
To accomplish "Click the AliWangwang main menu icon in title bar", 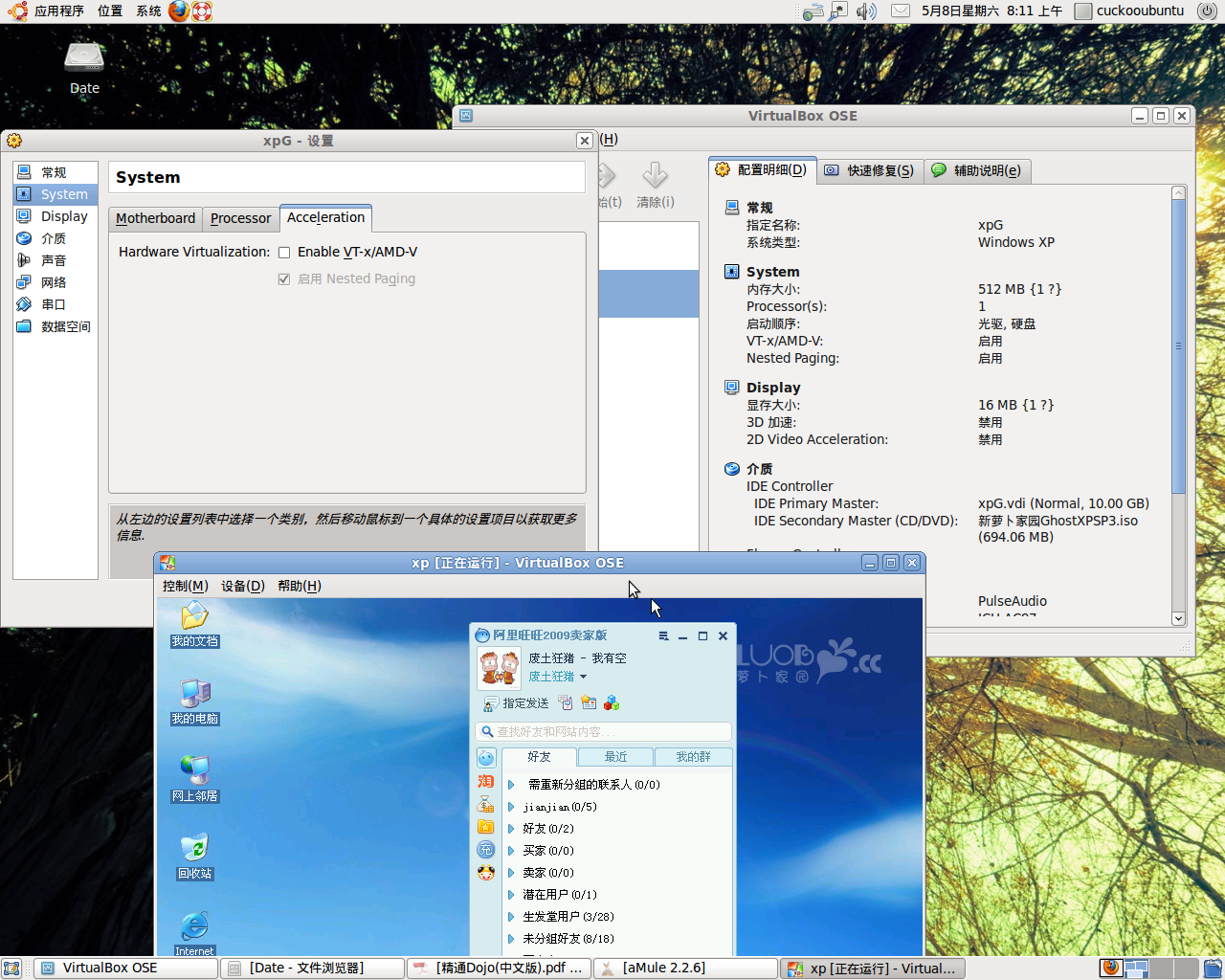I will (x=663, y=636).
